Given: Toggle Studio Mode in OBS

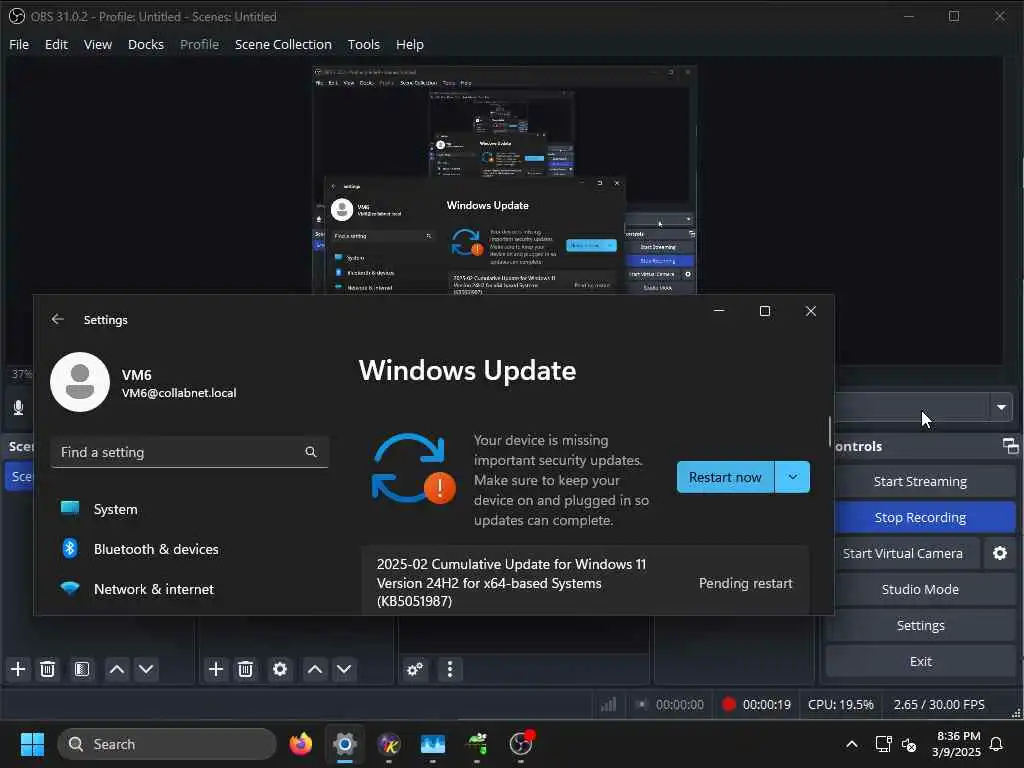Looking at the screenshot, I should (x=920, y=589).
